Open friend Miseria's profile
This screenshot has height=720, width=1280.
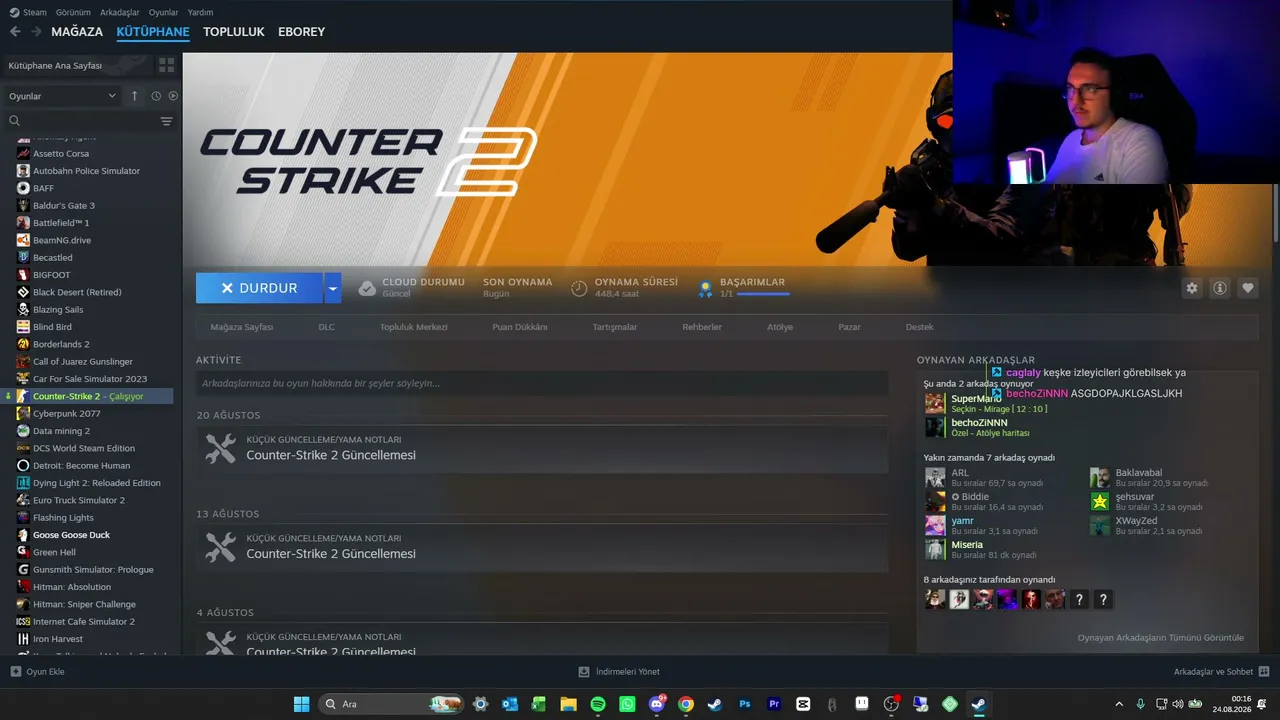[967, 545]
